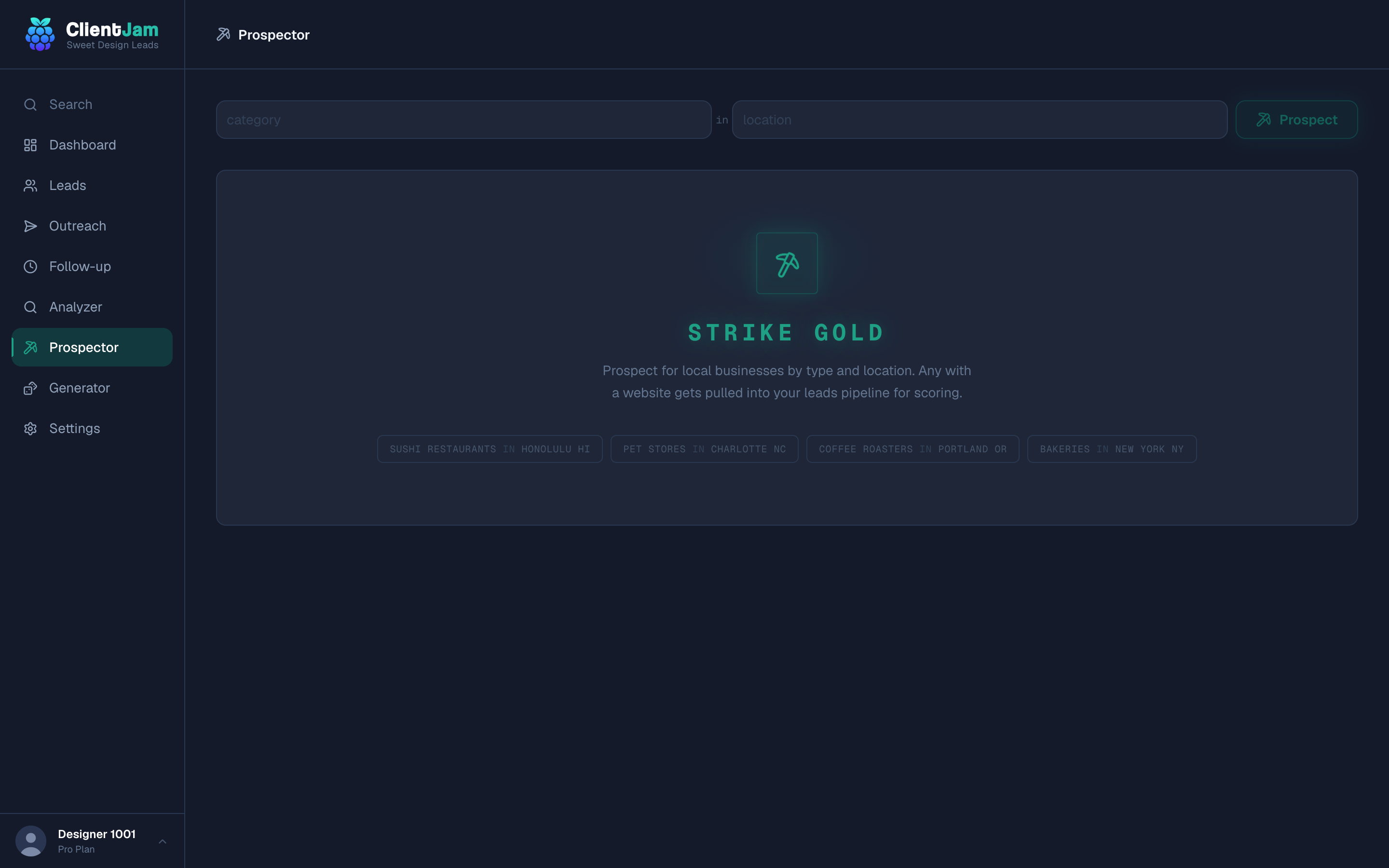Open the Follow-up page

(x=92, y=266)
